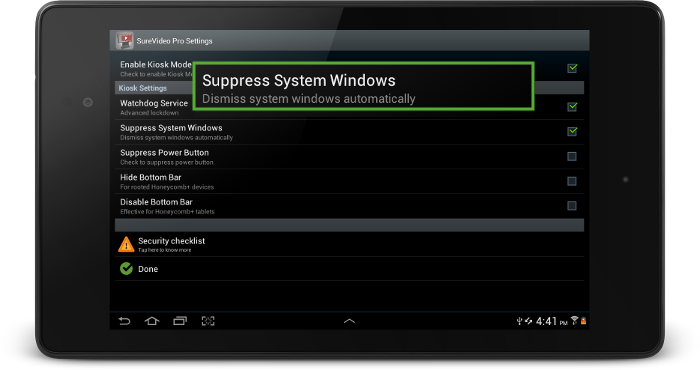Uncheck the Suppress System Windows checkbox
This screenshot has width=700, height=370.
pos(572,131)
